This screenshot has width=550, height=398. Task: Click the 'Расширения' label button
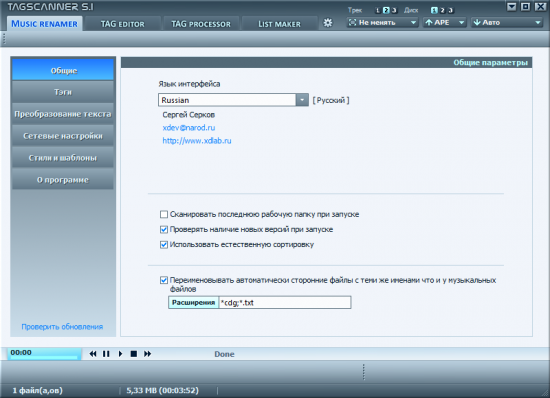[x=194, y=302]
